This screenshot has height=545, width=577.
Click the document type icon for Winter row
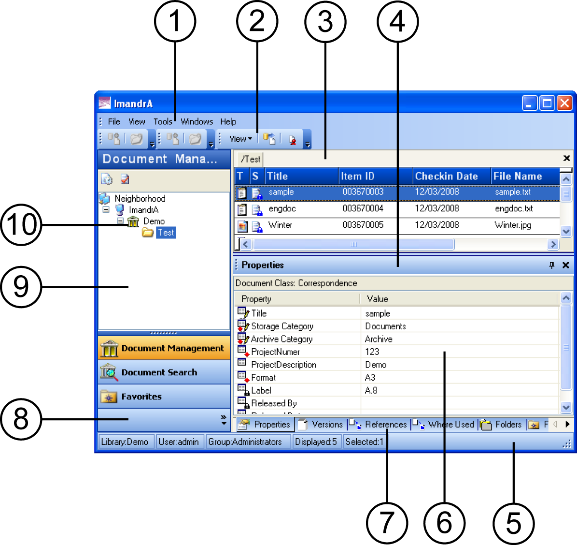tap(242, 226)
